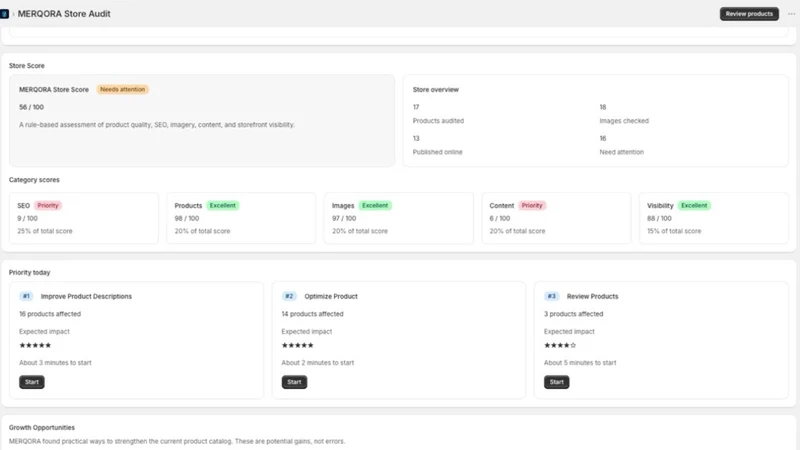The width and height of the screenshot is (800, 450).
Task: Click the MERQORA app icon in header
Action: click(x=4, y=14)
